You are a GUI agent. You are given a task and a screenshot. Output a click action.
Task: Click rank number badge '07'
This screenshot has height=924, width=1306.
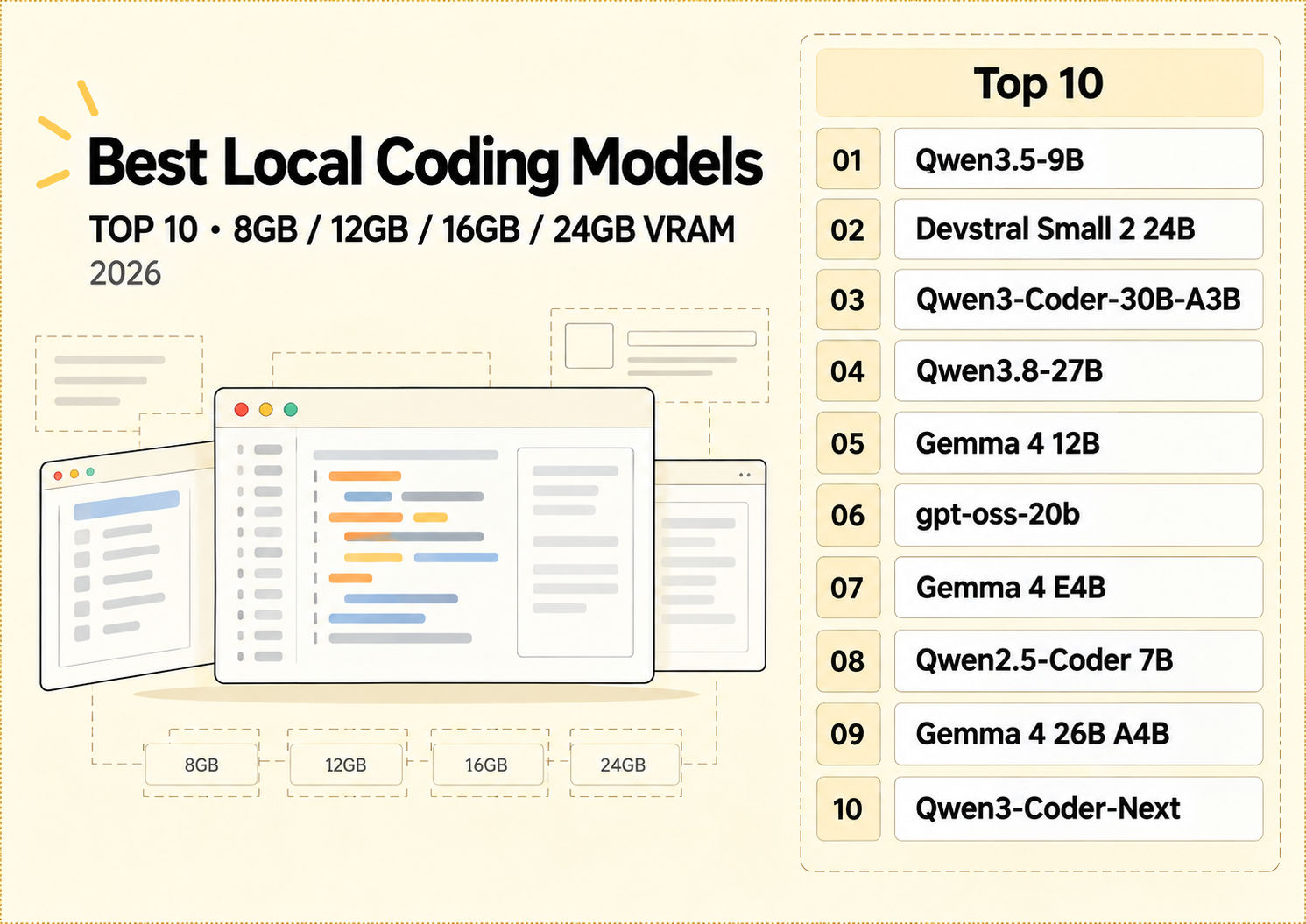pos(848,588)
